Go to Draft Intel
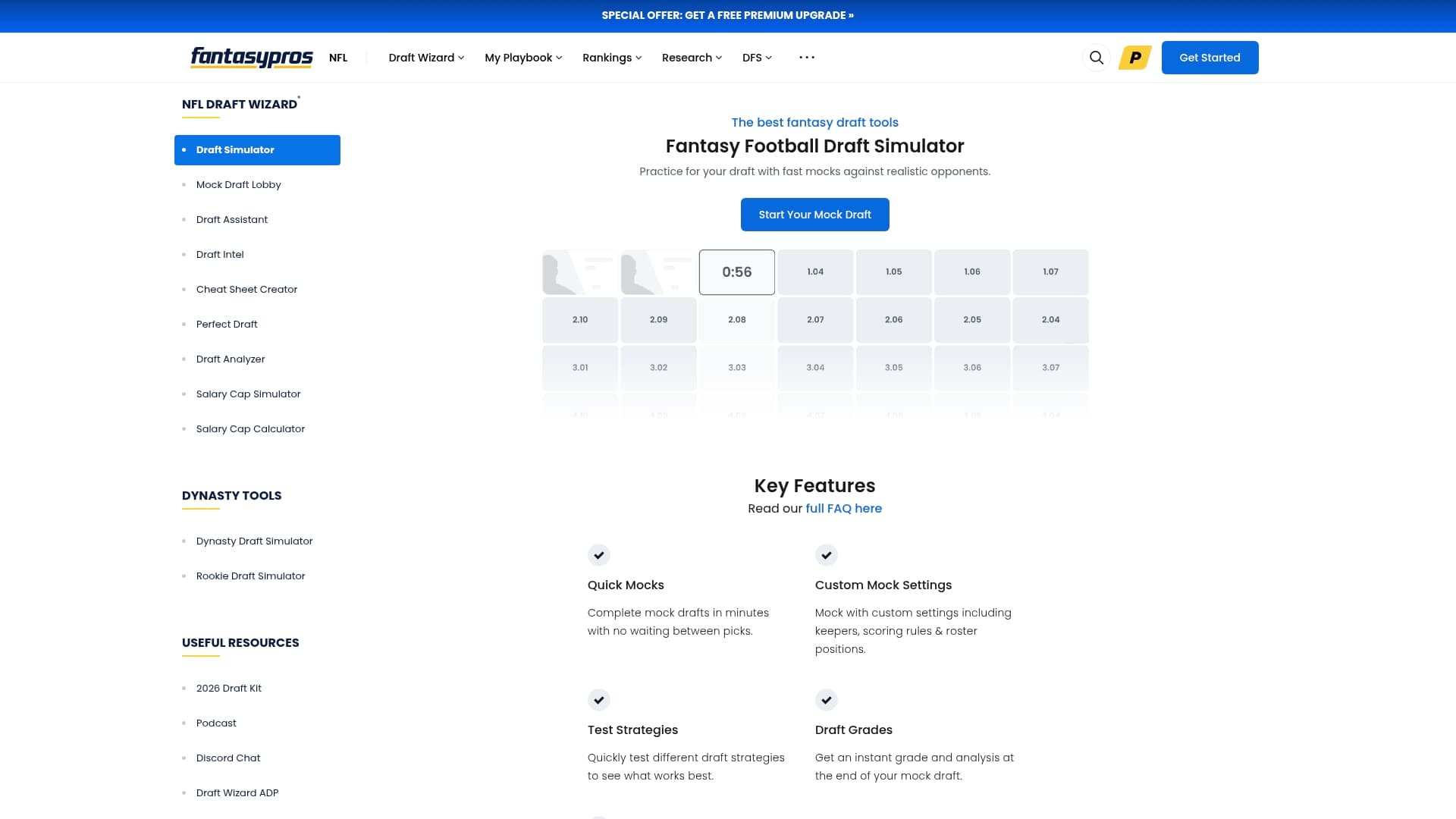The image size is (1456, 819). pos(220,255)
